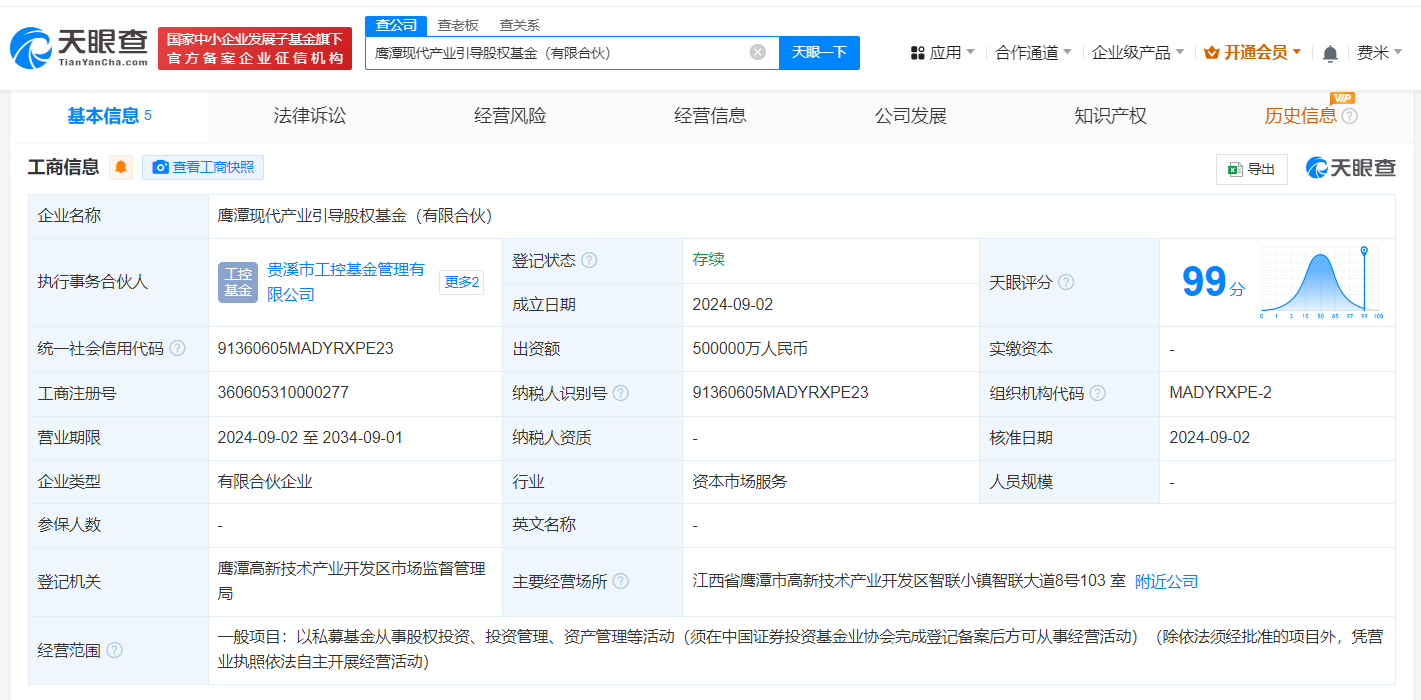The width and height of the screenshot is (1421, 700).
Task: Clear the search box with the X icon
Action: point(757,52)
